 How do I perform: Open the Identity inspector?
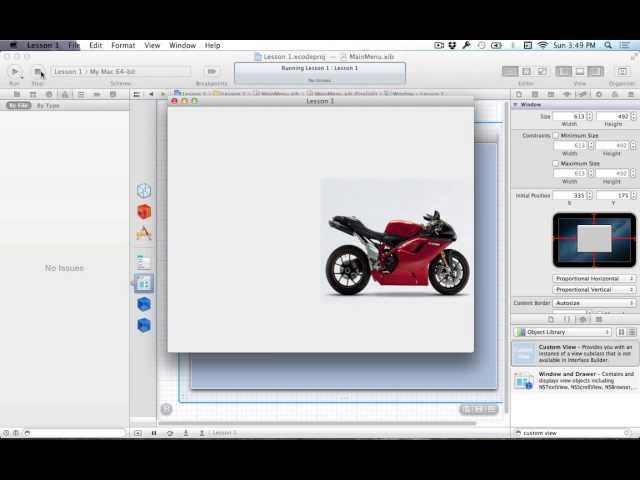pyautogui.click(x=551, y=94)
